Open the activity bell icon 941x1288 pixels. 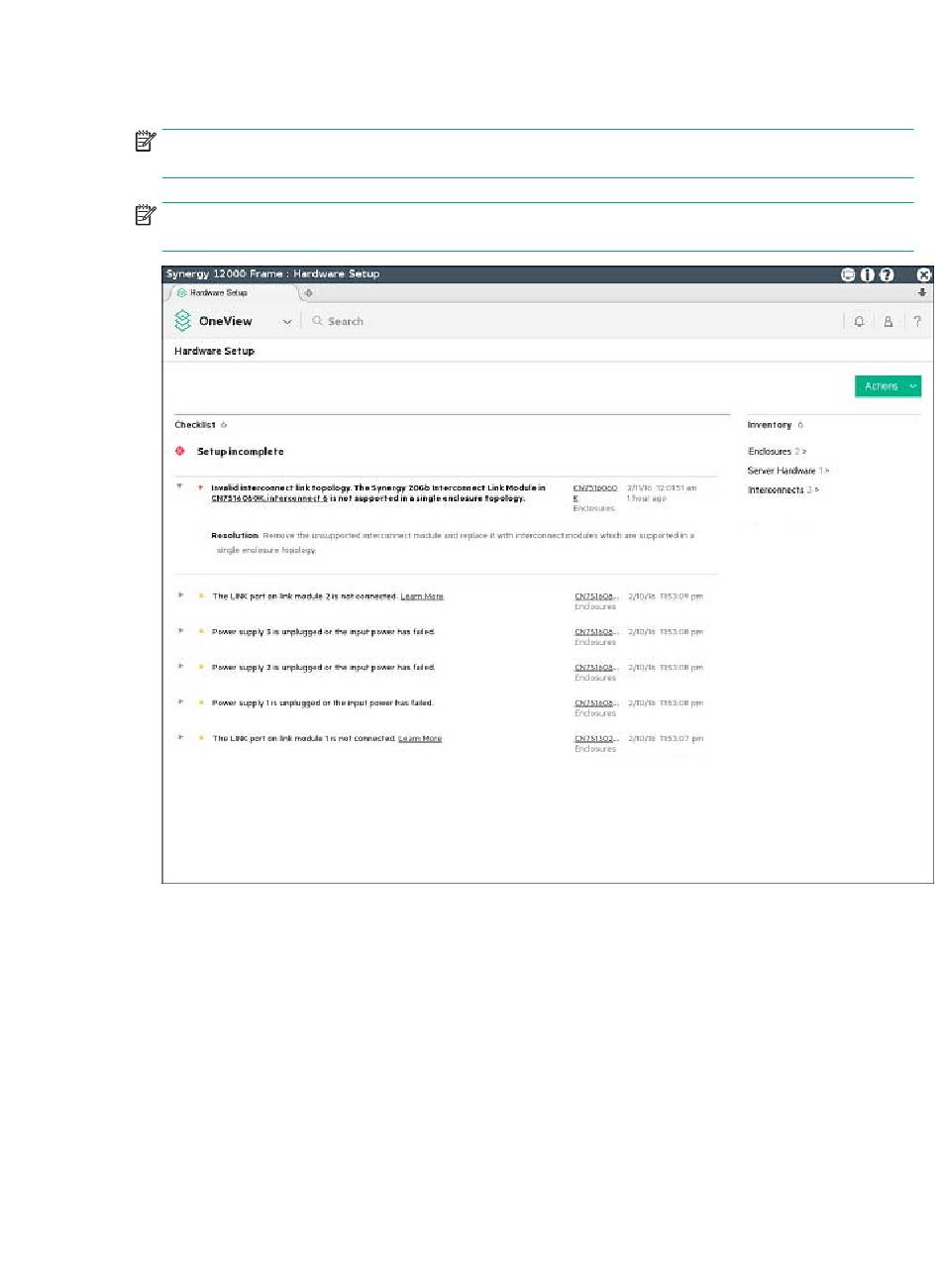pyautogui.click(x=859, y=321)
